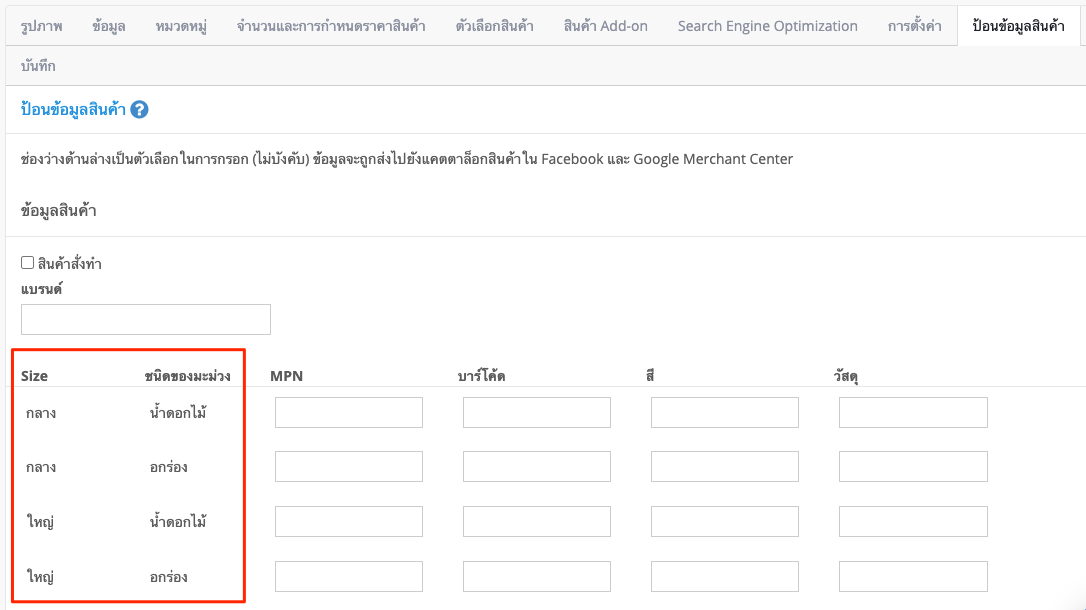Image resolution: width=1086 pixels, height=610 pixels.
Task: Click บาร์โค้ด field for กลาง น้ำดอกไม้ row
Action: click(x=537, y=412)
